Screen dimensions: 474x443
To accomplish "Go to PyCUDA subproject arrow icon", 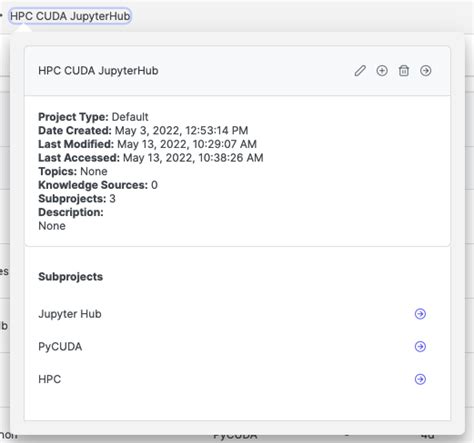I will tap(420, 346).
